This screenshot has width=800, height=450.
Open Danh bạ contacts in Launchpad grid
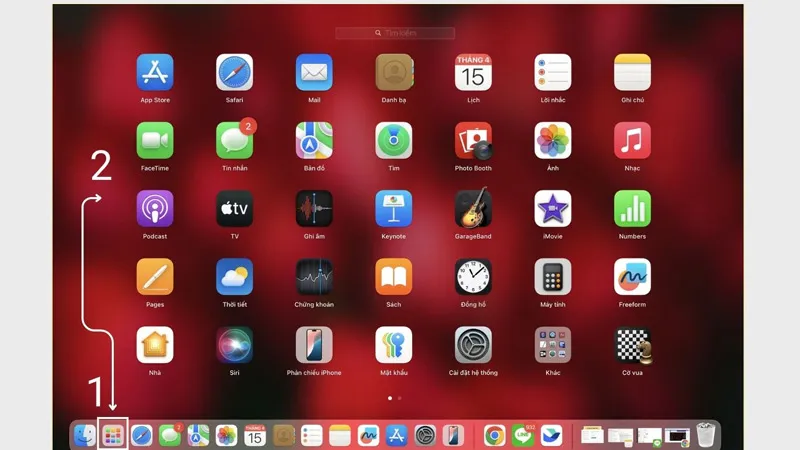click(x=394, y=72)
